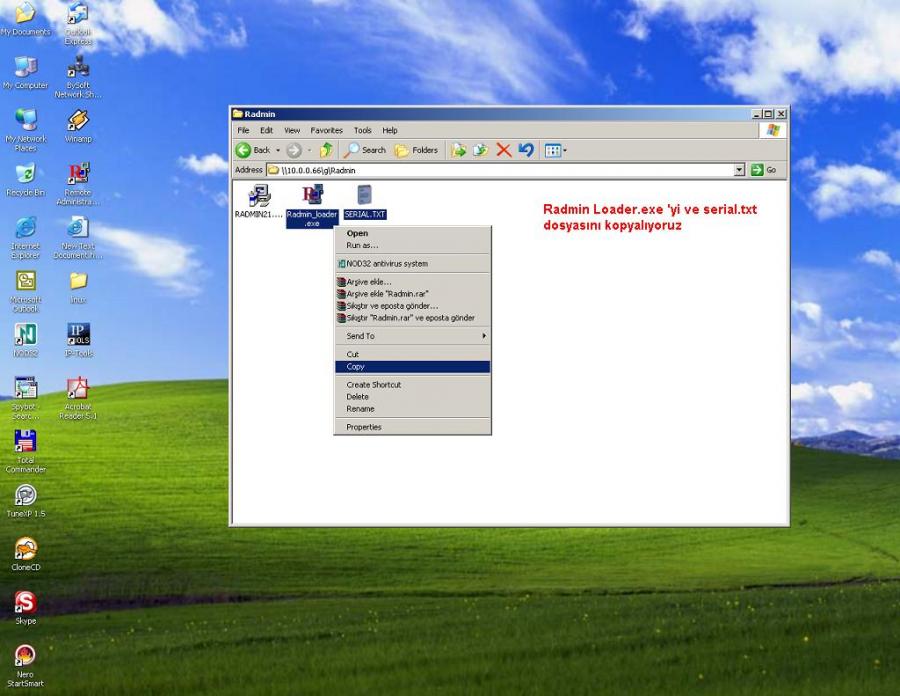Launch Total Commander desktop shortcut

(25, 452)
